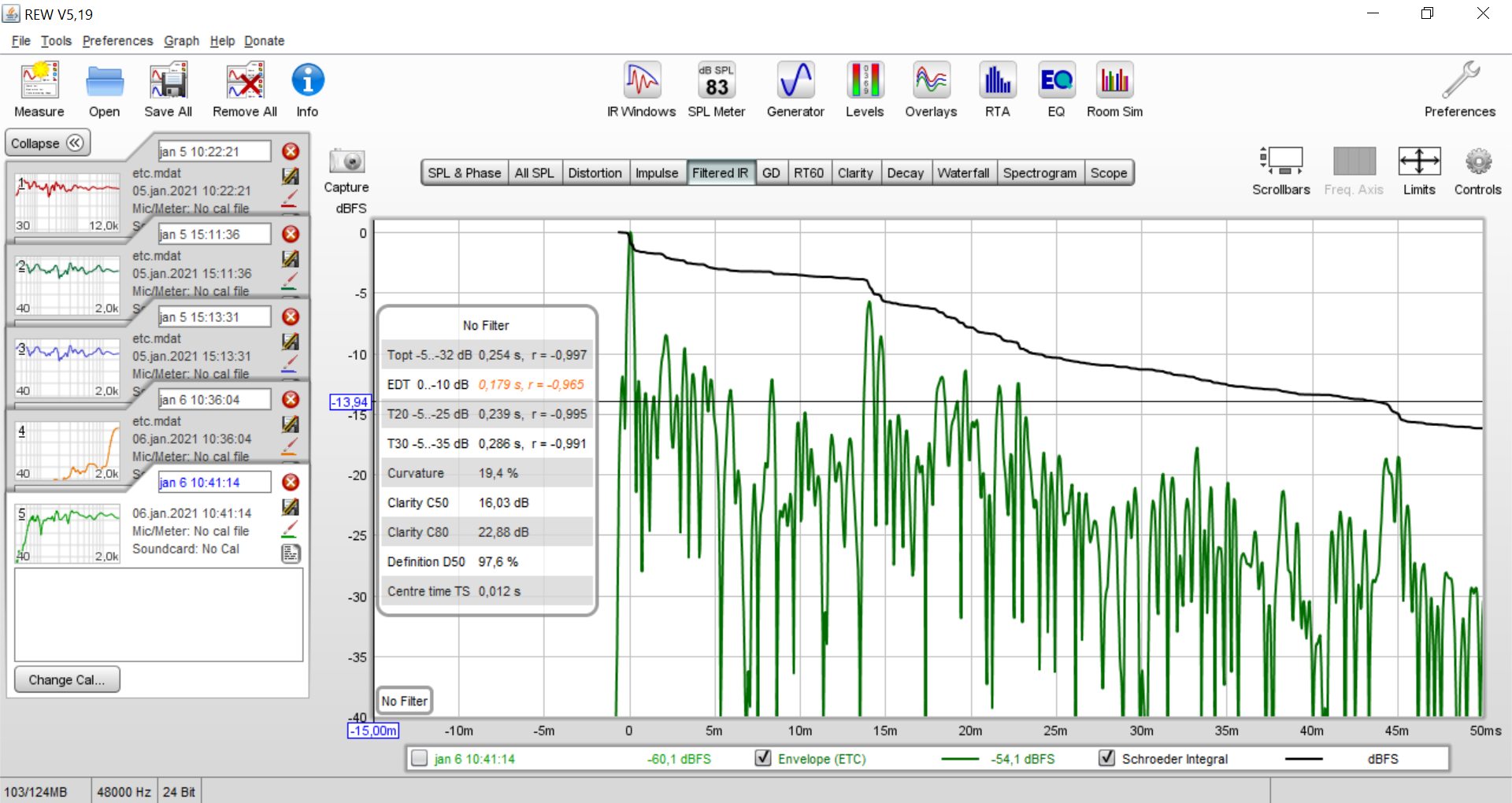Open the signal Generator

click(x=795, y=89)
